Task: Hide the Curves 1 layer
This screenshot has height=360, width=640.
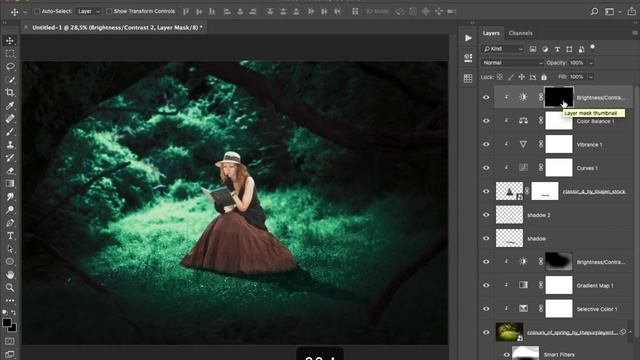Action: pos(486,168)
